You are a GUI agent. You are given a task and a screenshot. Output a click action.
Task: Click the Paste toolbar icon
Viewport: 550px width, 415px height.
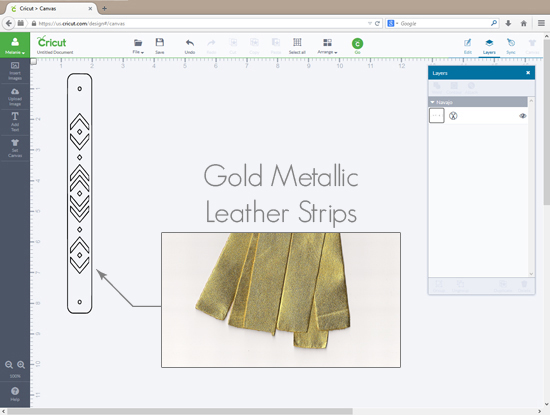[276, 46]
